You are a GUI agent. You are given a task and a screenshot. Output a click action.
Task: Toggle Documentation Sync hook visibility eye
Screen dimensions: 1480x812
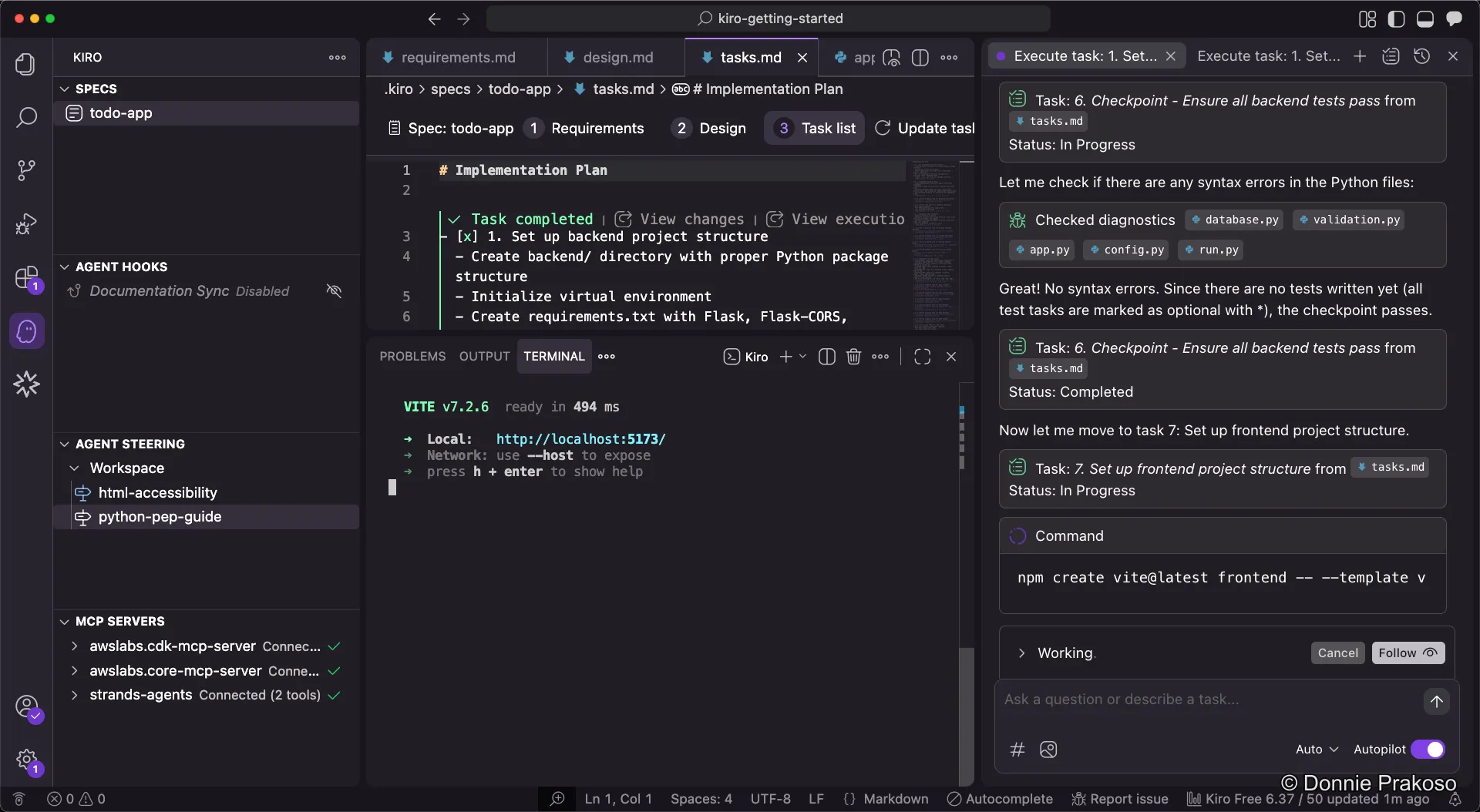point(334,291)
